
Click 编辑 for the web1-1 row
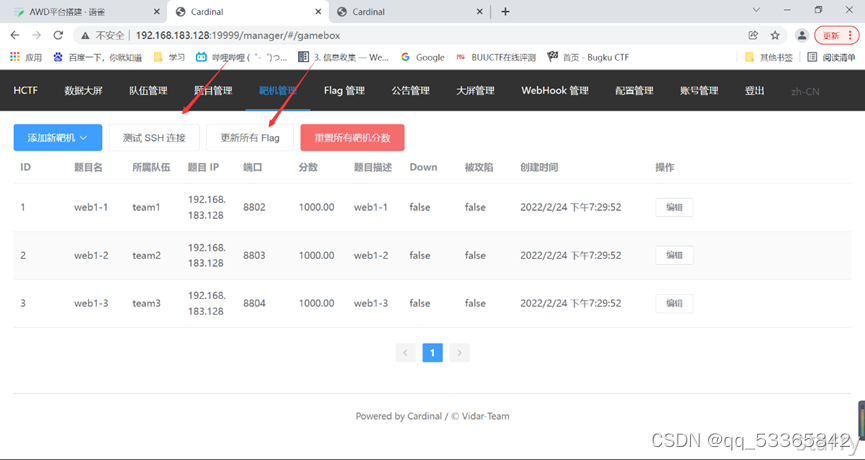(674, 207)
